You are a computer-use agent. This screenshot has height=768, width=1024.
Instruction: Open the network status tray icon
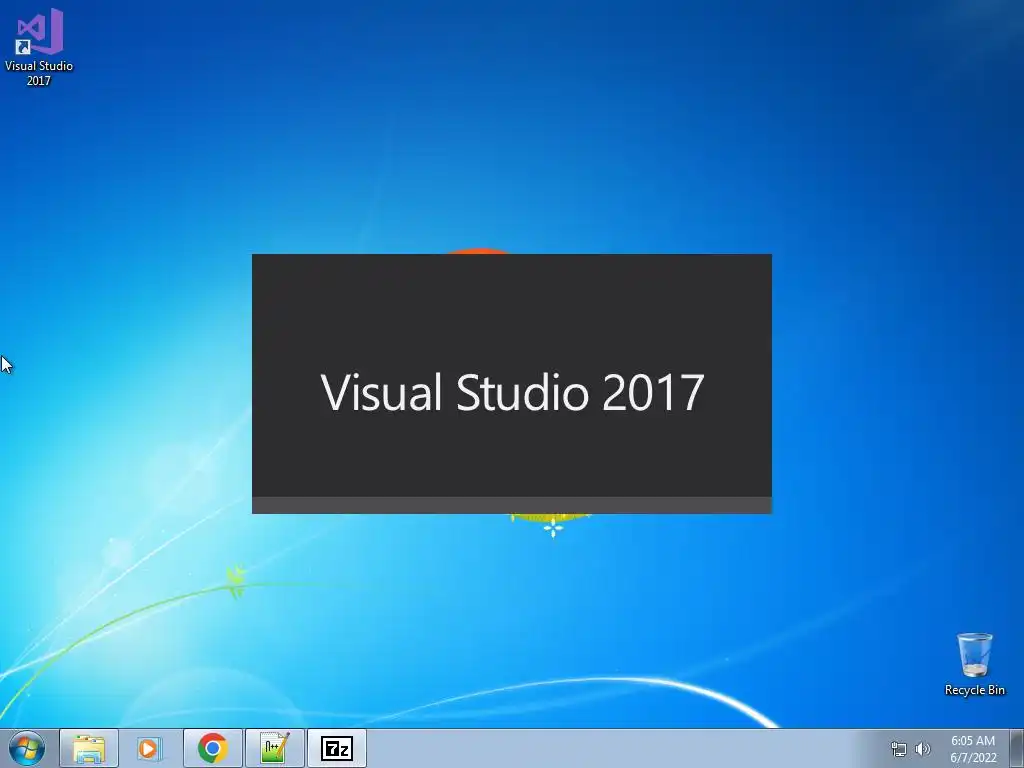(899, 749)
